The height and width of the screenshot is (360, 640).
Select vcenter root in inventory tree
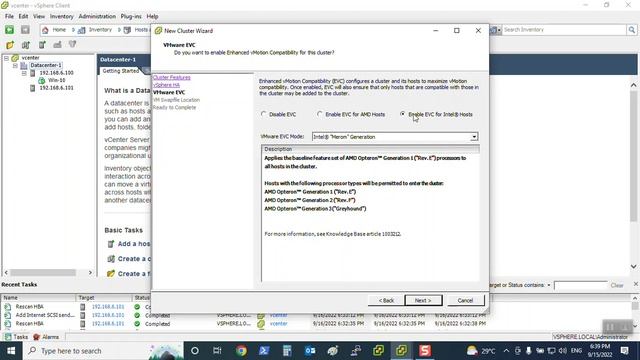[30, 58]
